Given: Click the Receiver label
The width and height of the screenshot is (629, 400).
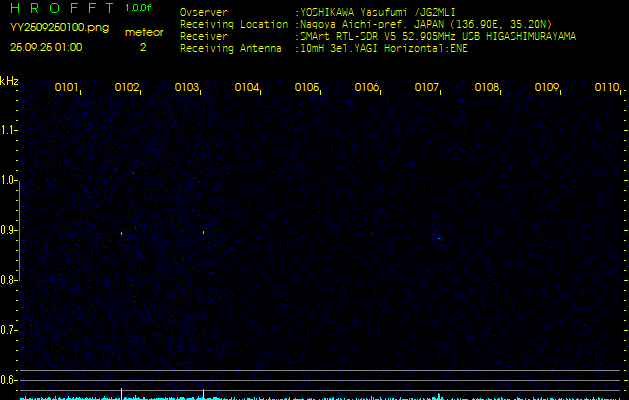Looking at the screenshot, I should (x=204, y=37).
